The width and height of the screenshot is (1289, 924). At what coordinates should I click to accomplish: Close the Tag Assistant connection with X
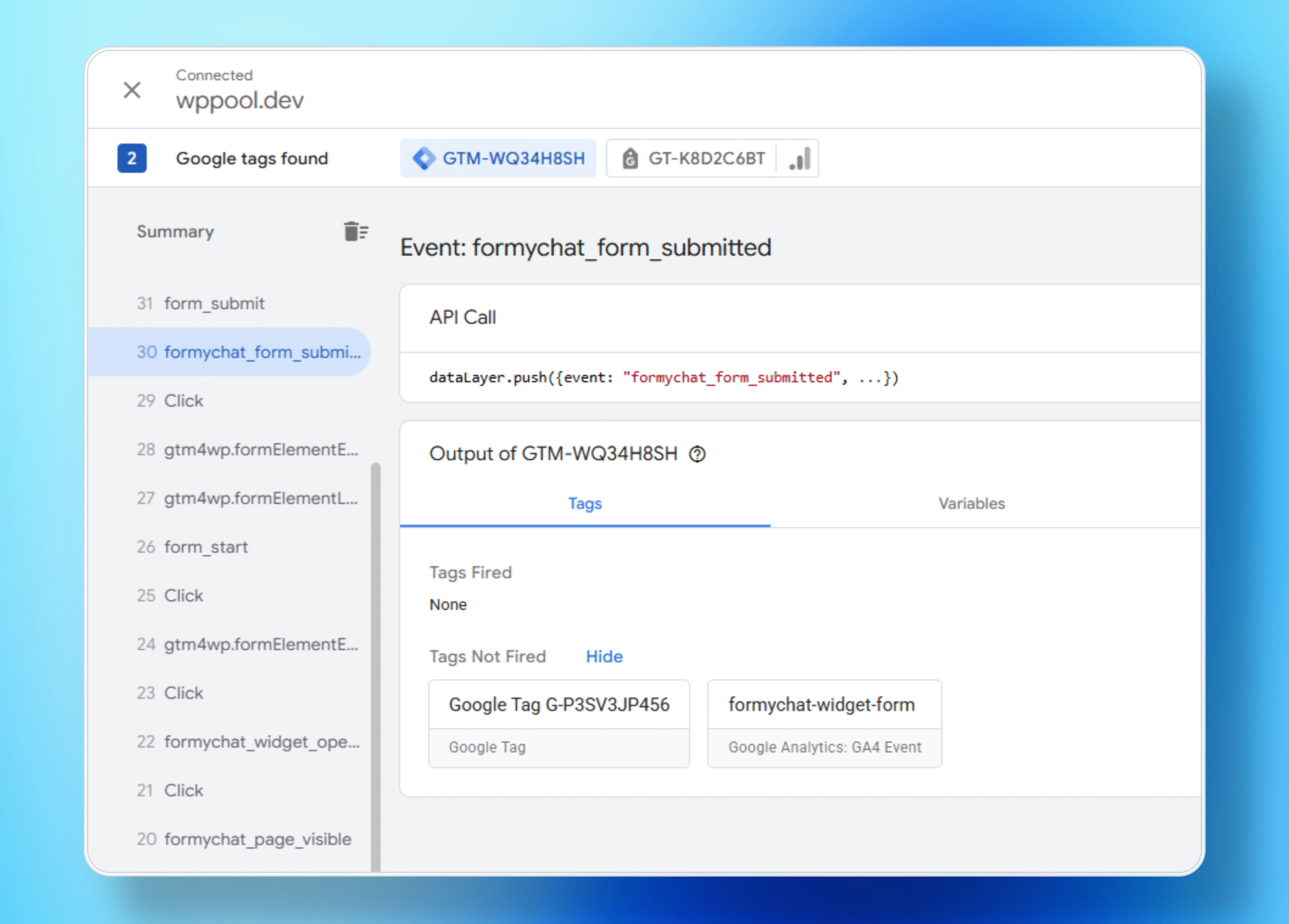tap(132, 90)
